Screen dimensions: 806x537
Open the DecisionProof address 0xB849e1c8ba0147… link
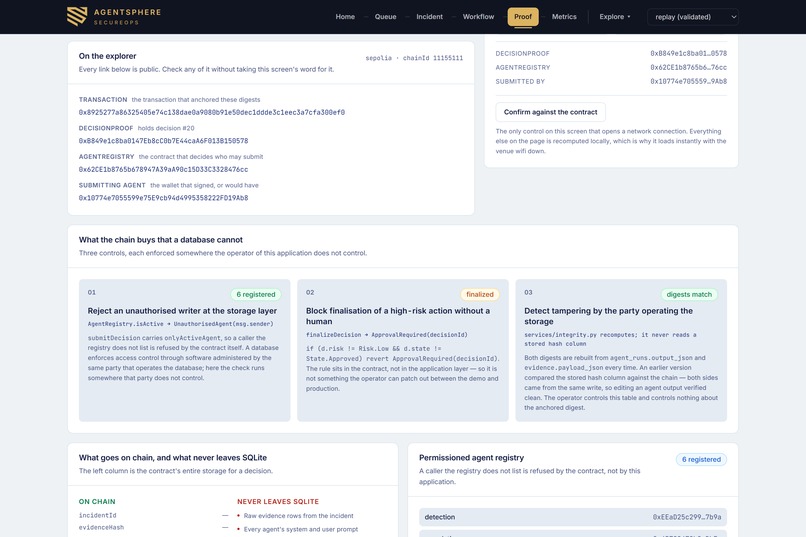point(163,141)
